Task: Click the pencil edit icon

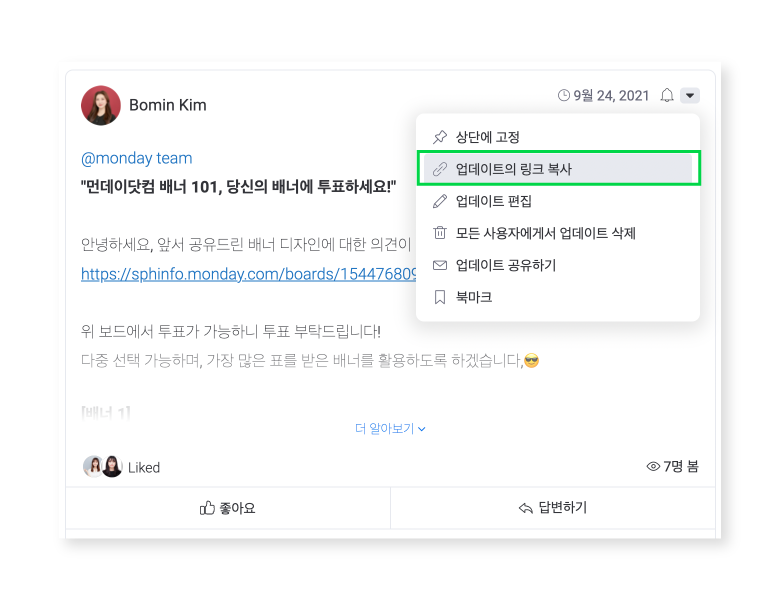Action: 439,201
